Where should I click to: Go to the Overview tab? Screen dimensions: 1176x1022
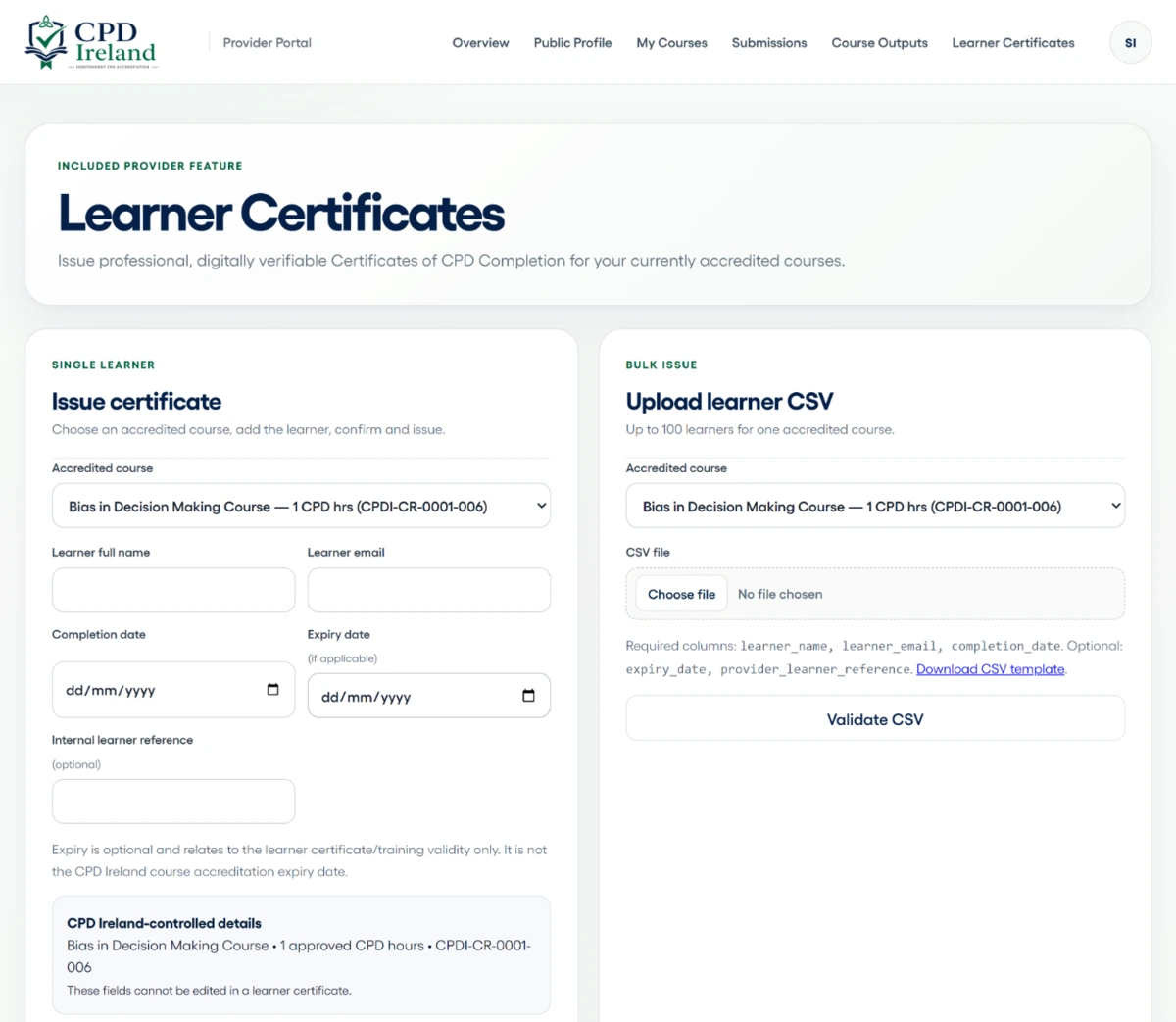(480, 43)
